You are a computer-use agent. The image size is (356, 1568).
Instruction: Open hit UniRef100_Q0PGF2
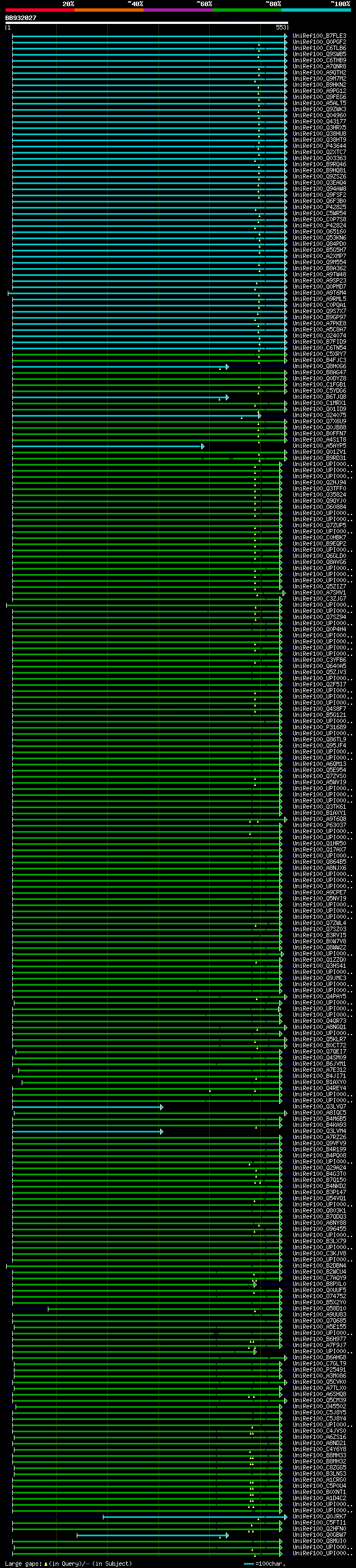pyautogui.click(x=319, y=42)
